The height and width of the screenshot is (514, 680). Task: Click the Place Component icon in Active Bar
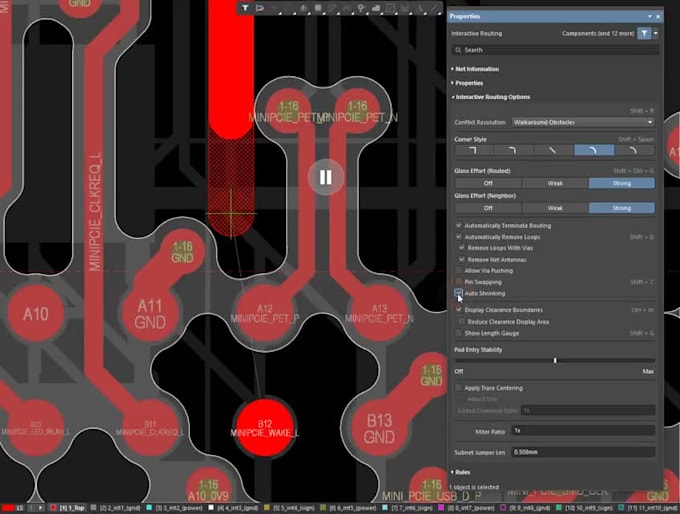click(318, 8)
